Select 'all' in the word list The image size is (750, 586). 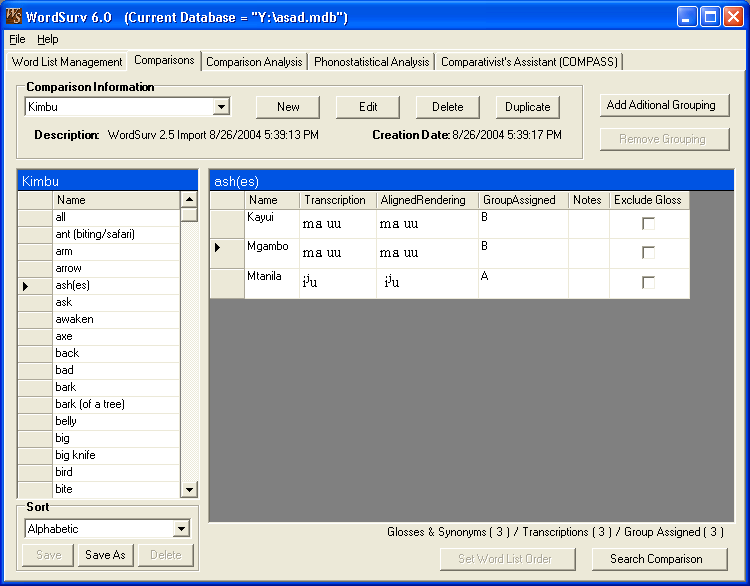point(116,217)
